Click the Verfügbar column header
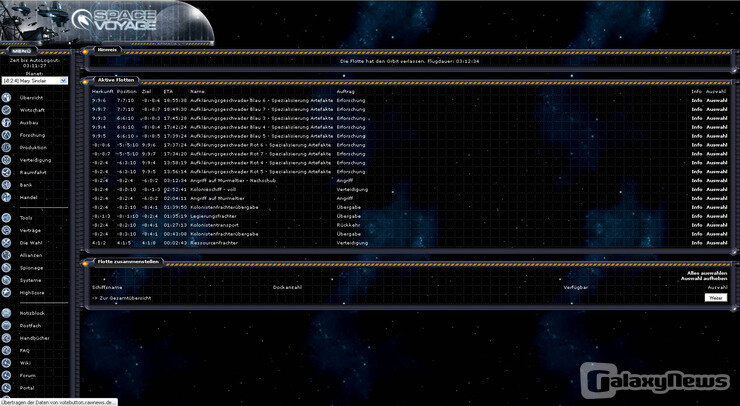740x406 pixels. [576, 287]
